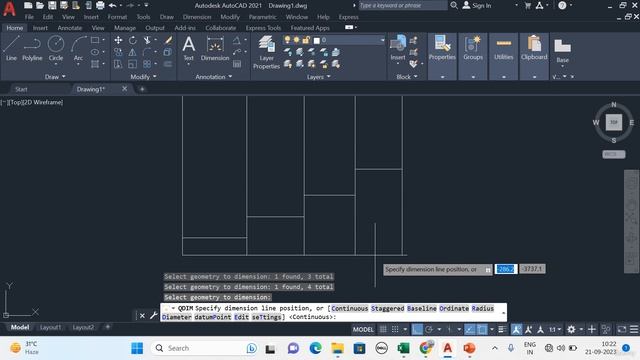Image resolution: width=640 pixels, height=360 pixels.
Task: Go to the Start file tab
Action: pyautogui.click(x=21, y=89)
